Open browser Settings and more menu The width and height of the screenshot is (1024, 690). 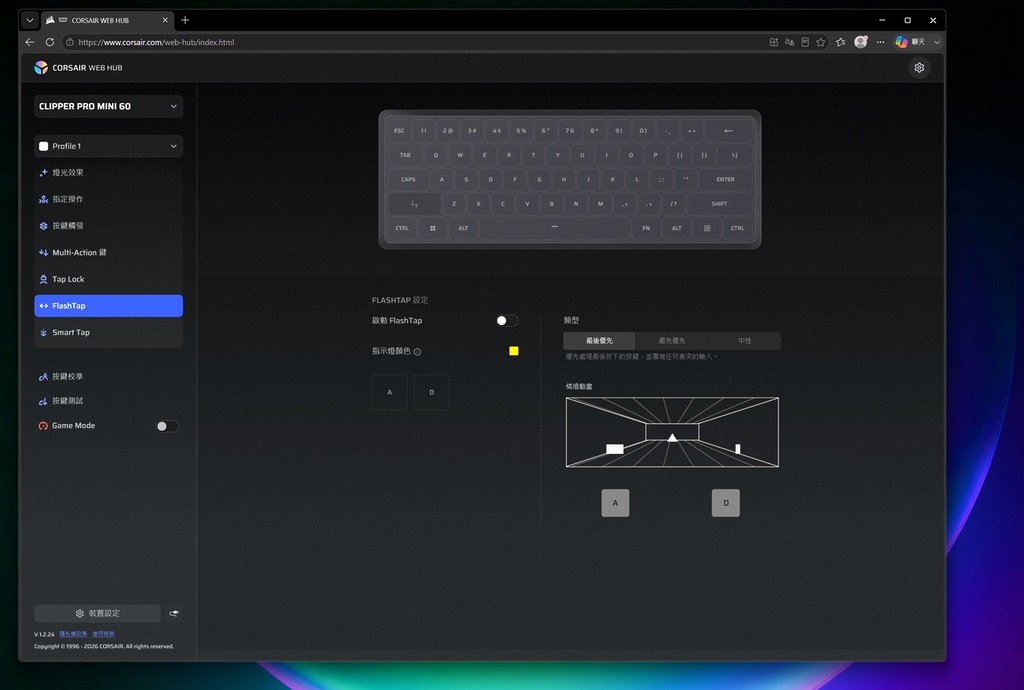880,42
